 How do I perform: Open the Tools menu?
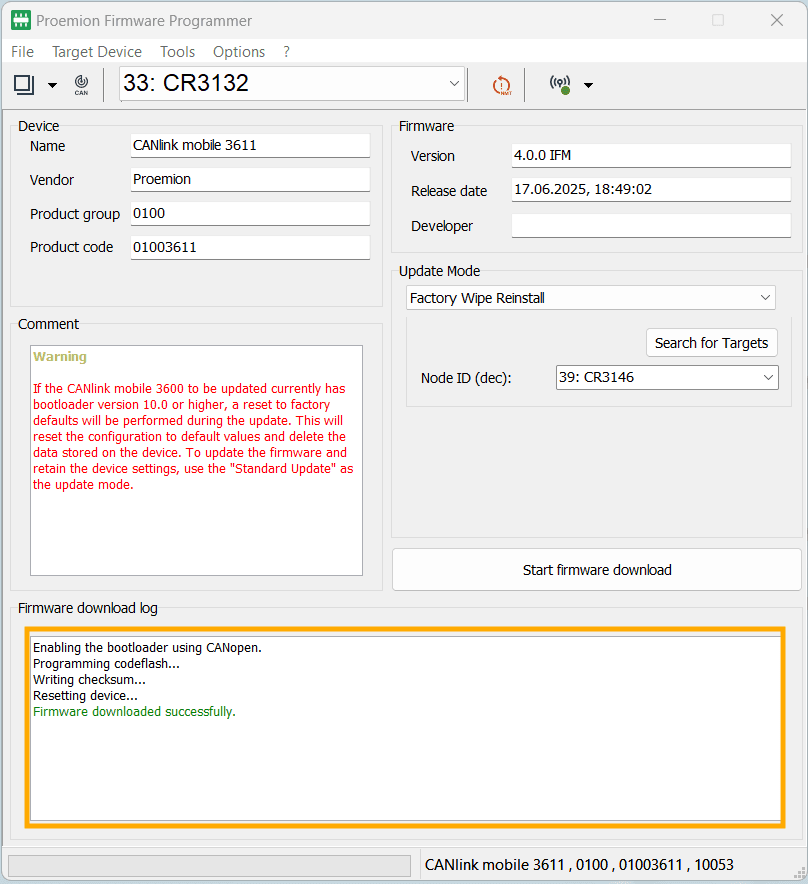pos(177,52)
